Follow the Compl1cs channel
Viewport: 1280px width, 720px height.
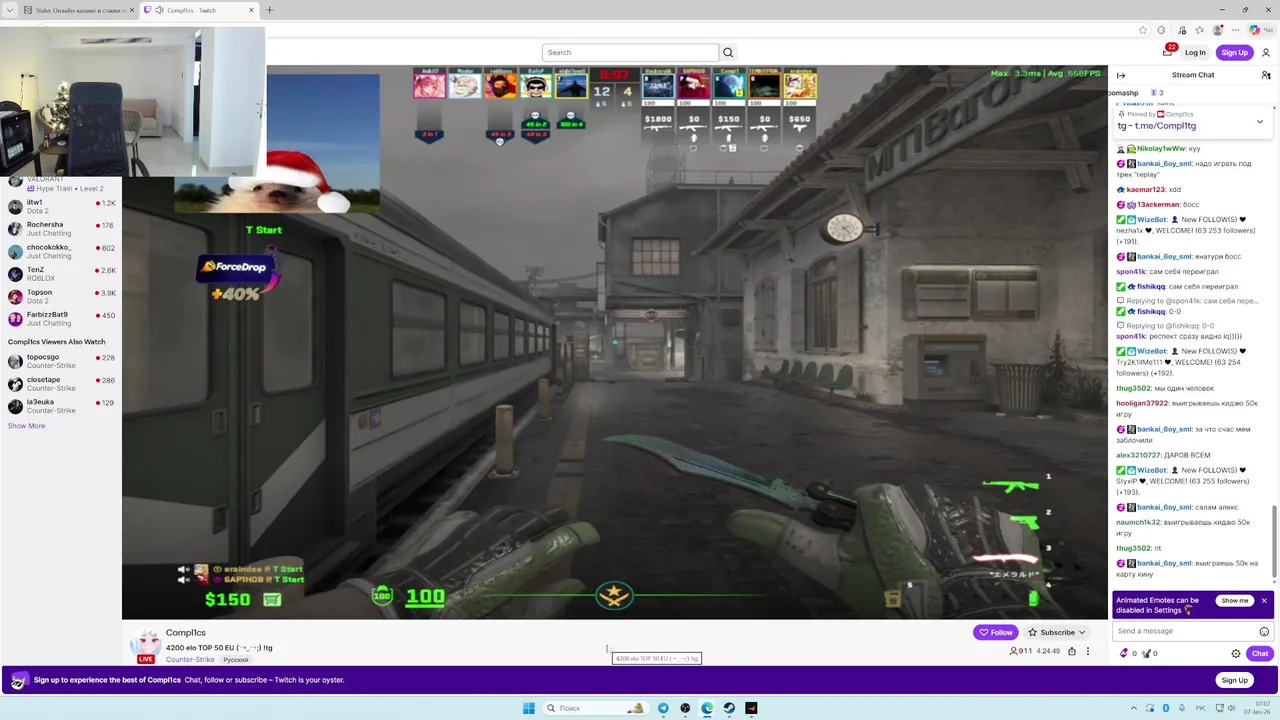click(995, 632)
